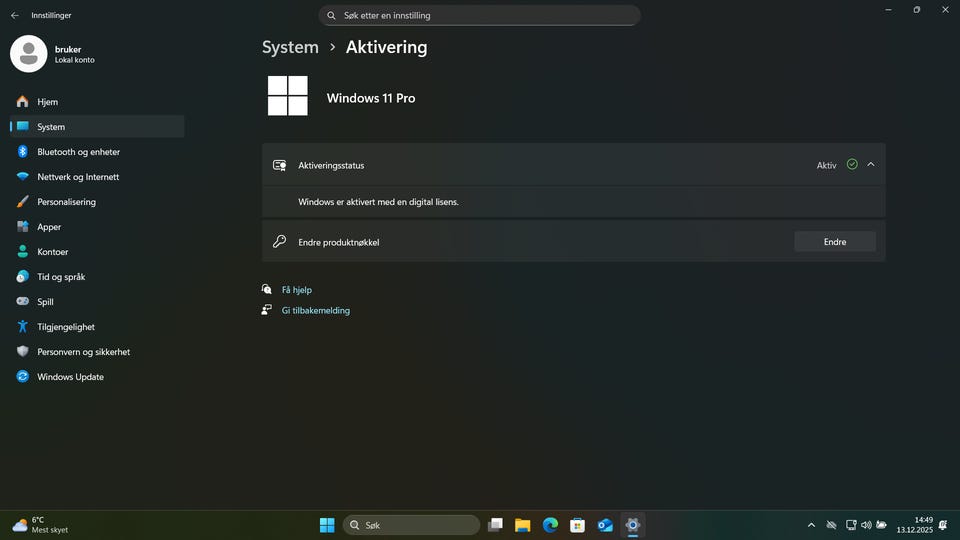Open Outlook from the taskbar
Viewport: 960px width, 540px height.
[x=605, y=525]
